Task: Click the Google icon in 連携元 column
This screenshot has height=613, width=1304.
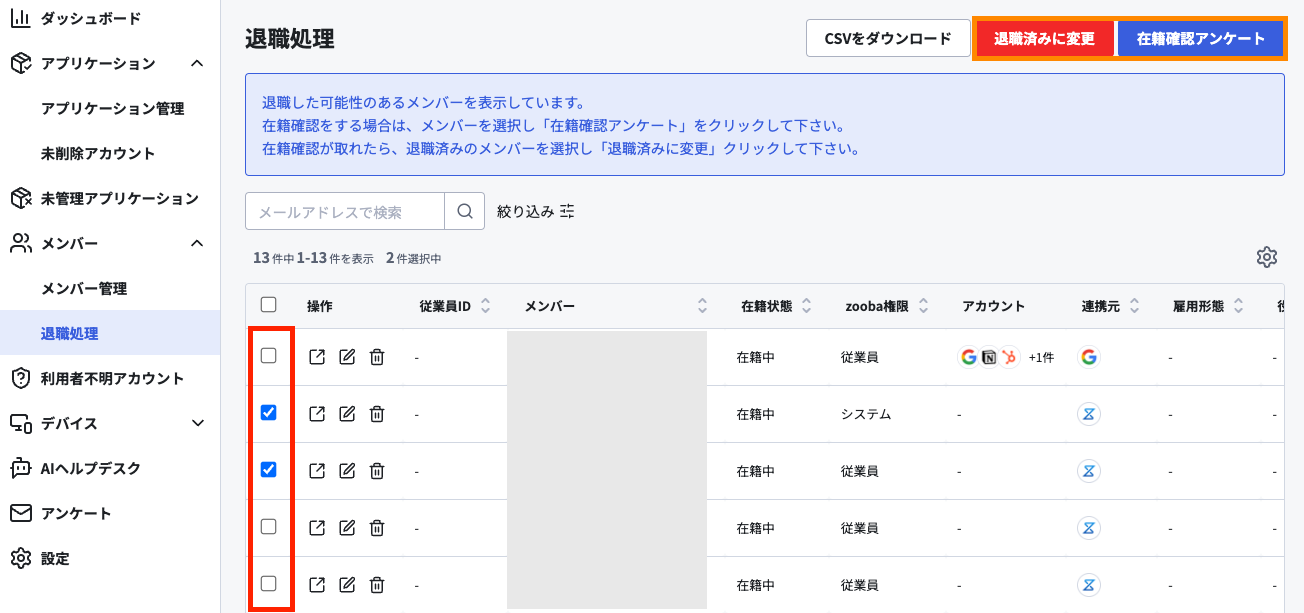Action: tap(1089, 357)
